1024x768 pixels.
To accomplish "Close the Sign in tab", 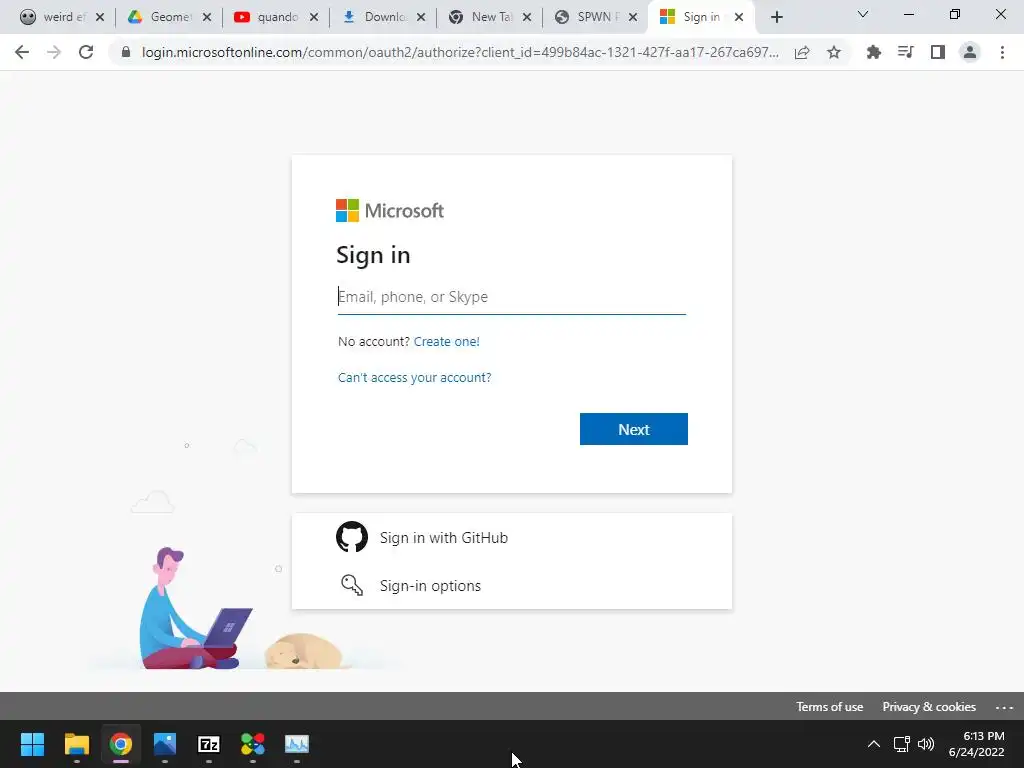I will coord(739,17).
